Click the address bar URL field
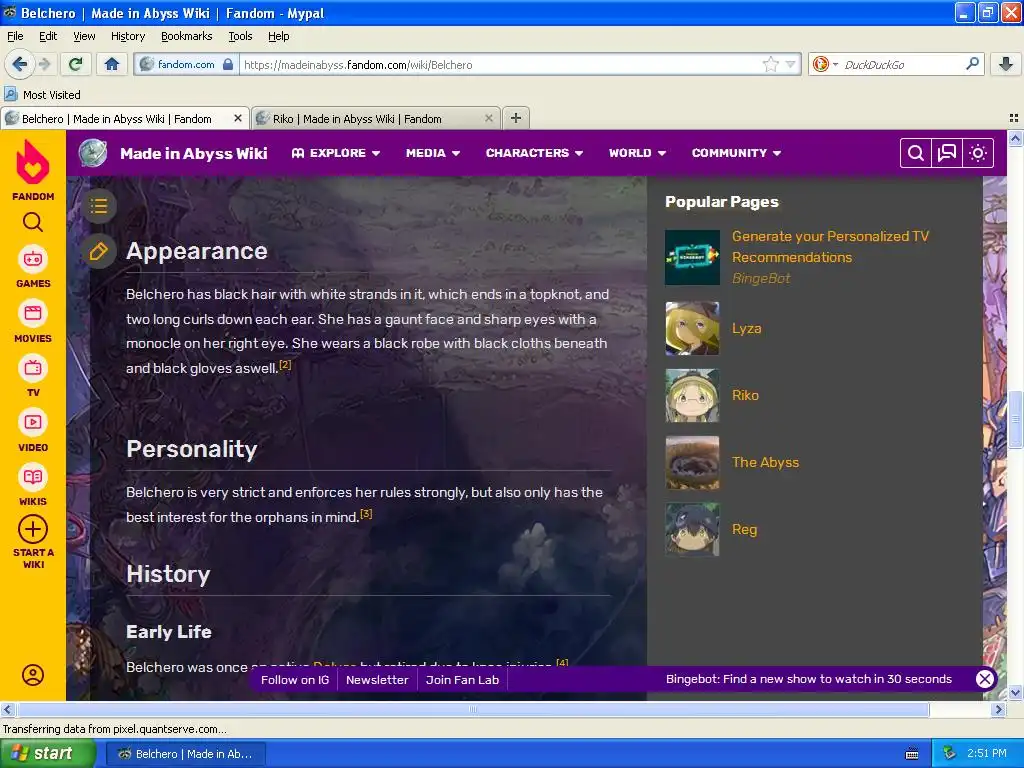Viewport: 1024px width, 768px height. coord(500,64)
